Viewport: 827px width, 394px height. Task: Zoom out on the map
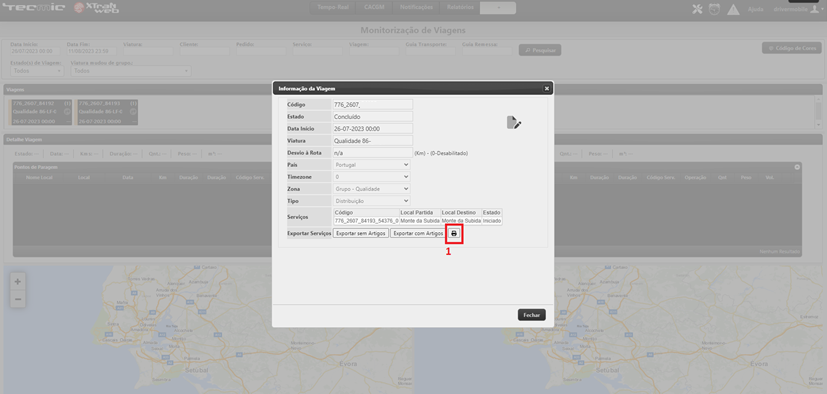click(x=17, y=299)
